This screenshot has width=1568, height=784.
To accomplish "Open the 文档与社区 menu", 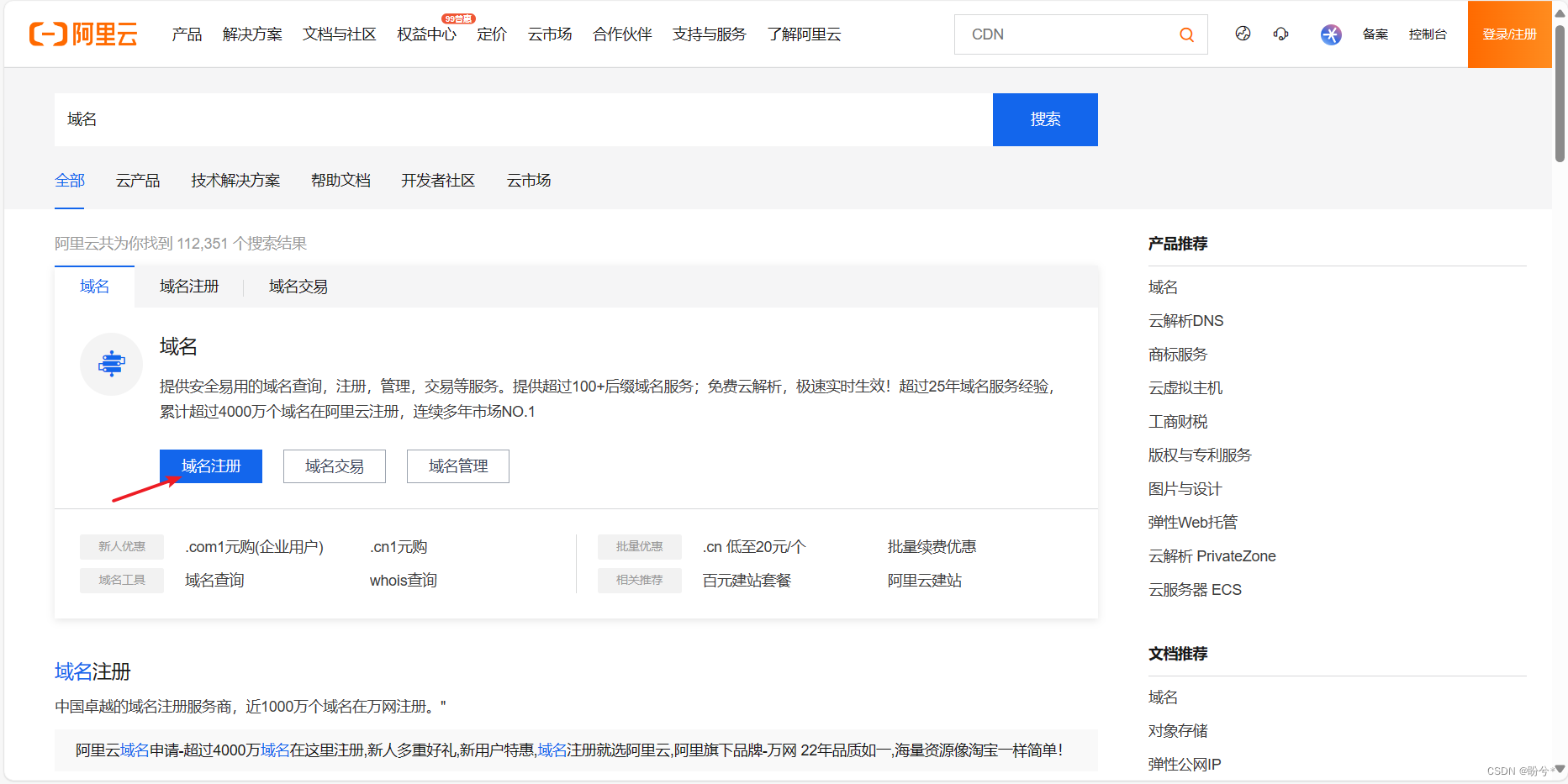I will click(x=339, y=34).
